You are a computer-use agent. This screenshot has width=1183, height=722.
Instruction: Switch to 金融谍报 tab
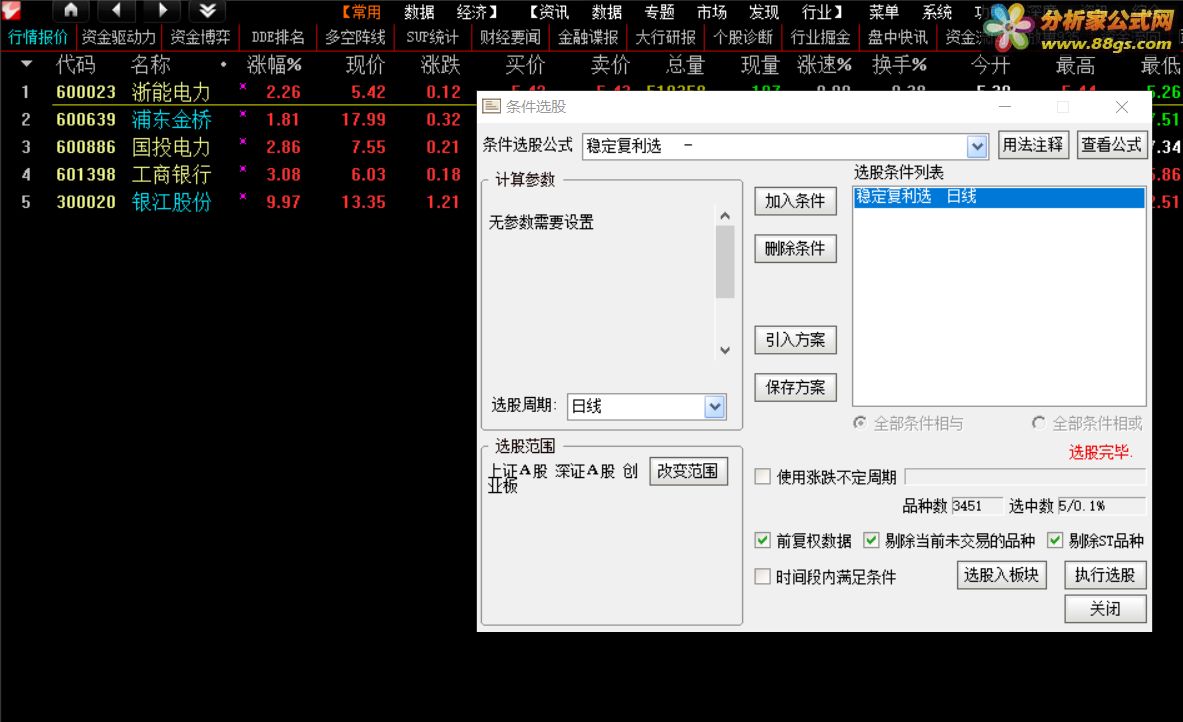click(x=588, y=37)
